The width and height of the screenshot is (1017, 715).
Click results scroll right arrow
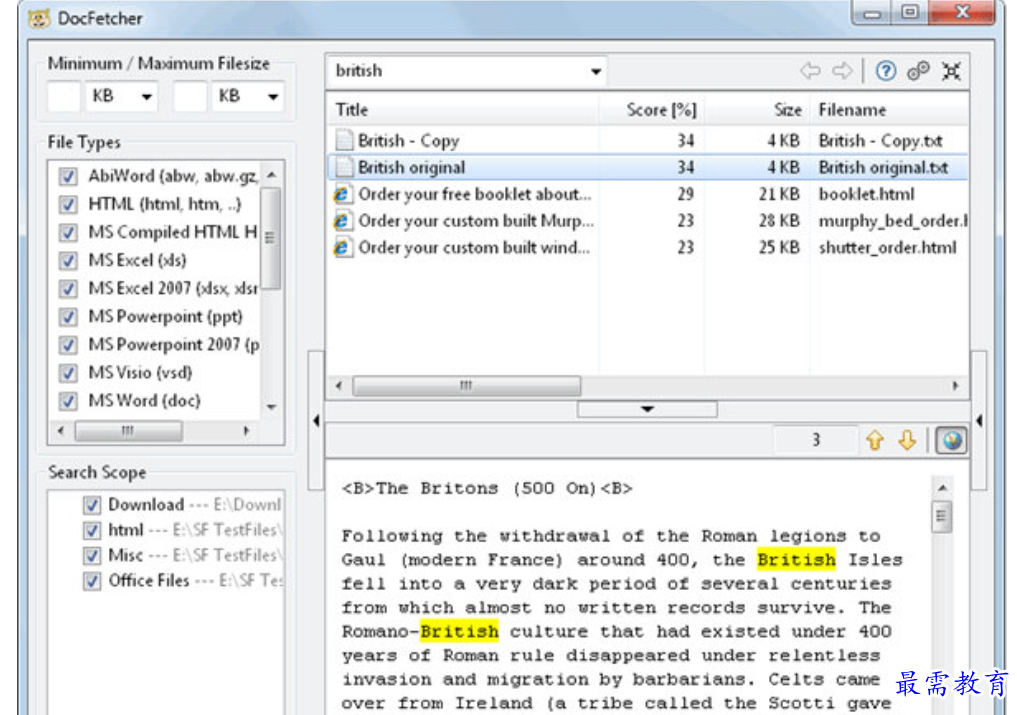point(955,385)
